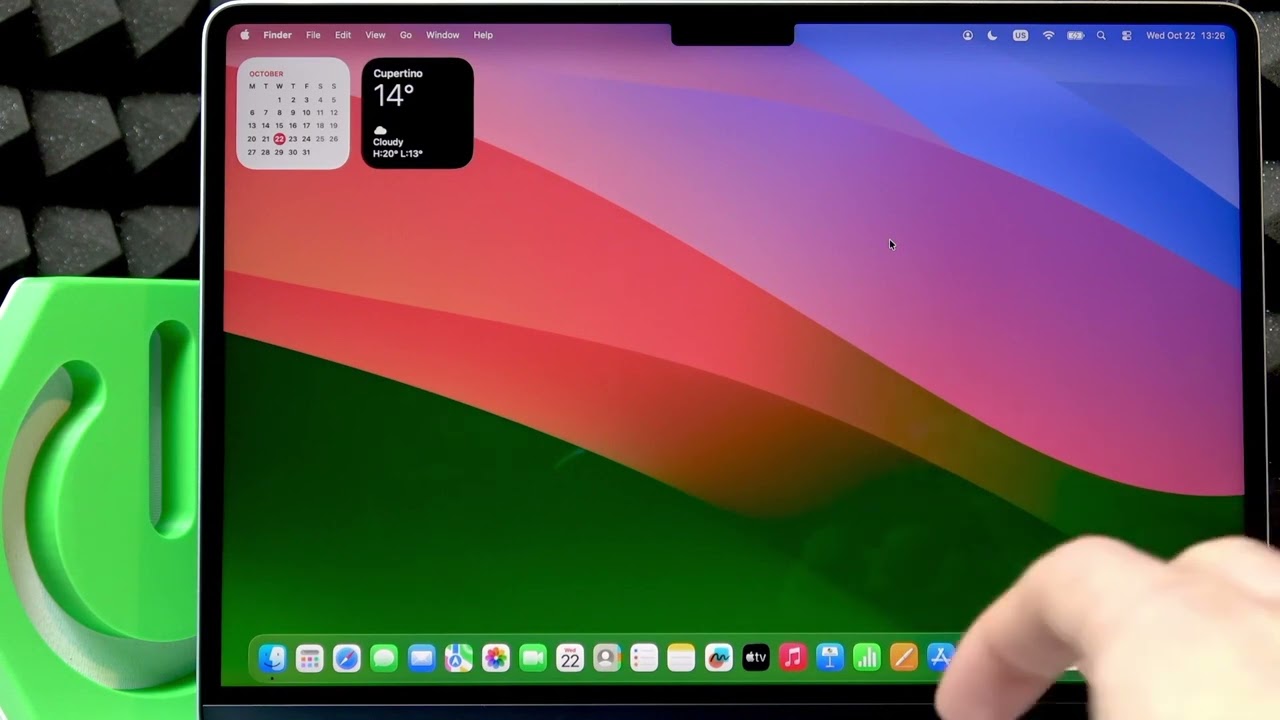
Task: Open the Wi-Fi status menu
Action: 1048,35
